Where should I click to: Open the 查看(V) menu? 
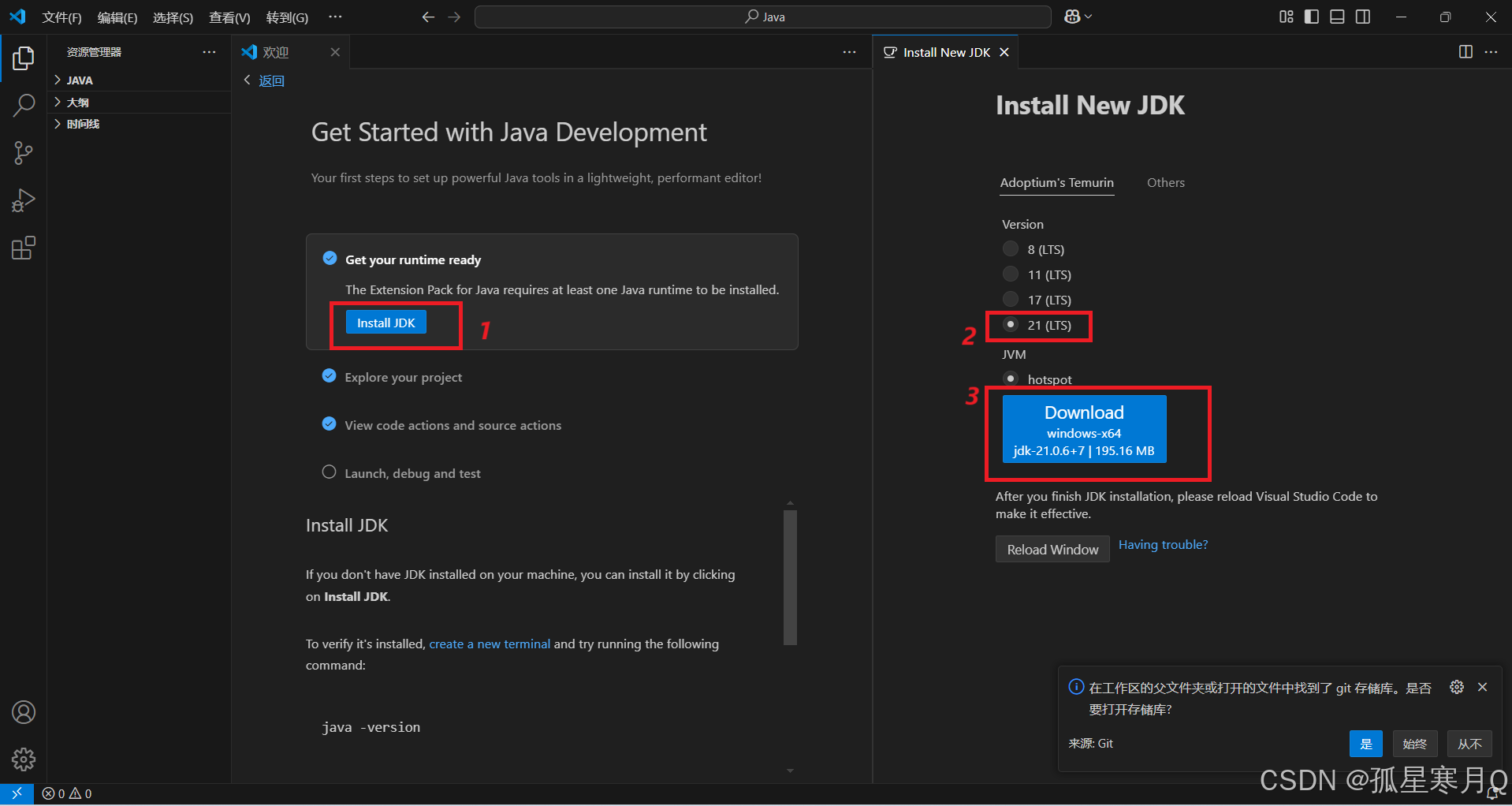click(229, 17)
